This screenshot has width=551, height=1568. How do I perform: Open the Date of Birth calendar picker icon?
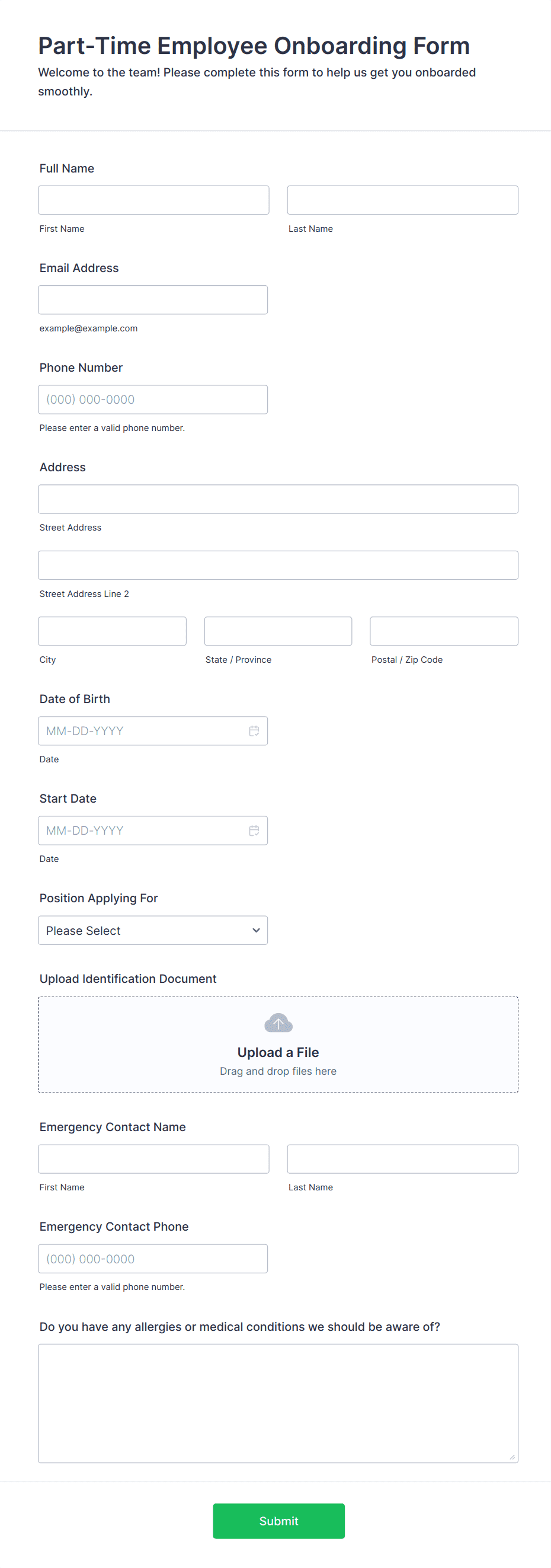(x=254, y=731)
